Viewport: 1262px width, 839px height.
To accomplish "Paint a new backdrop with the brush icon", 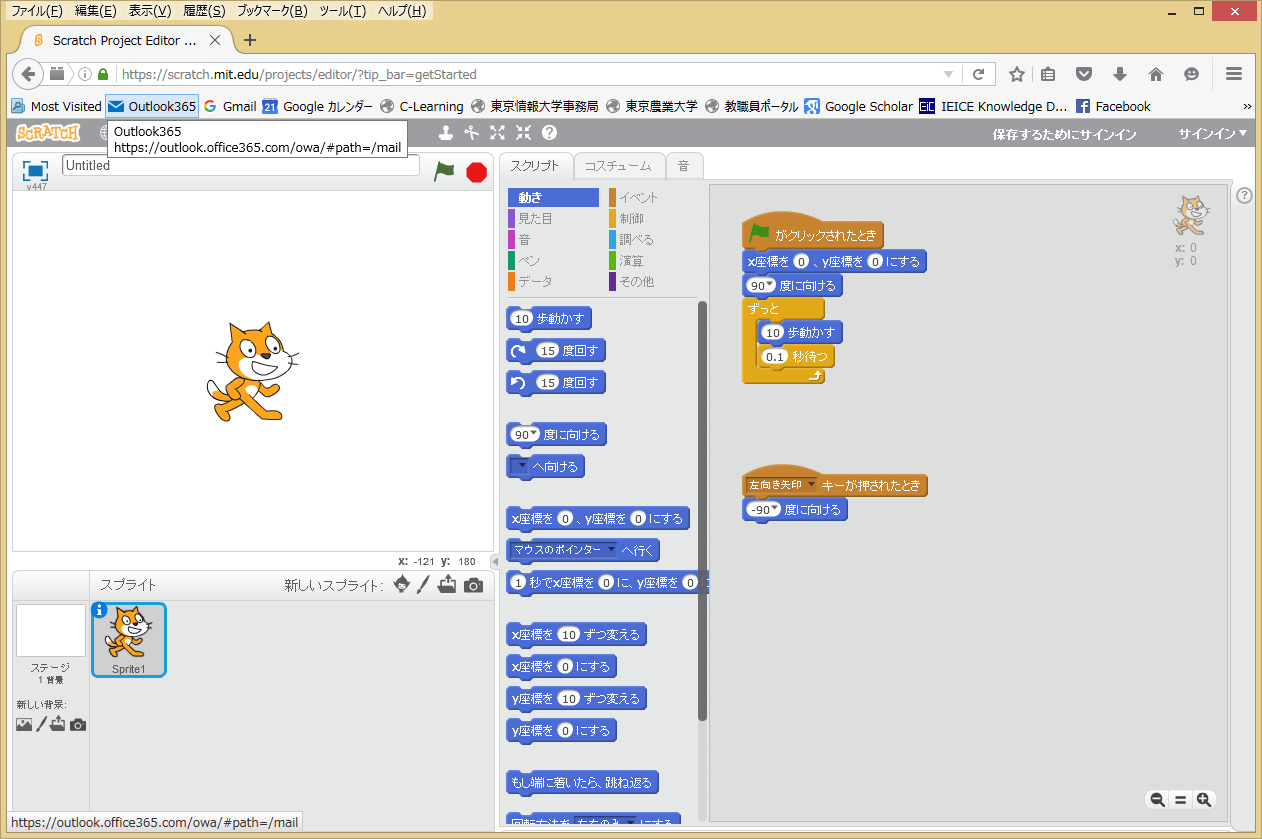I will (42, 724).
